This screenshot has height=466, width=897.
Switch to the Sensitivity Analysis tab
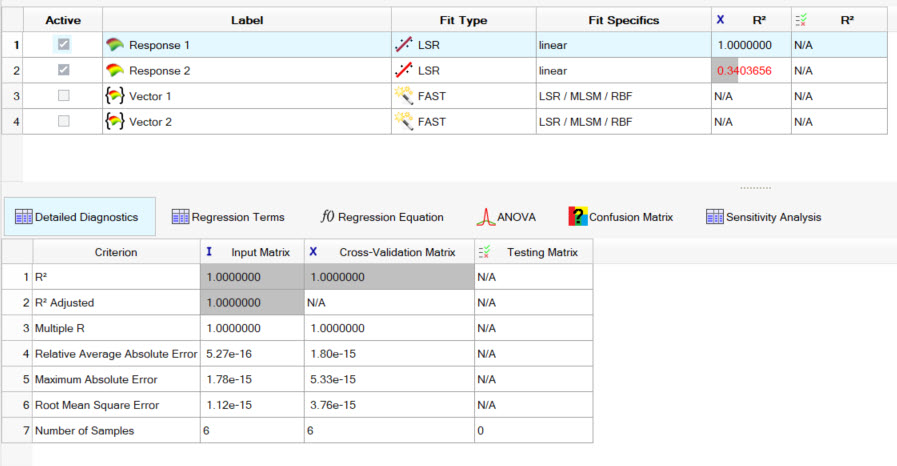[x=764, y=217]
